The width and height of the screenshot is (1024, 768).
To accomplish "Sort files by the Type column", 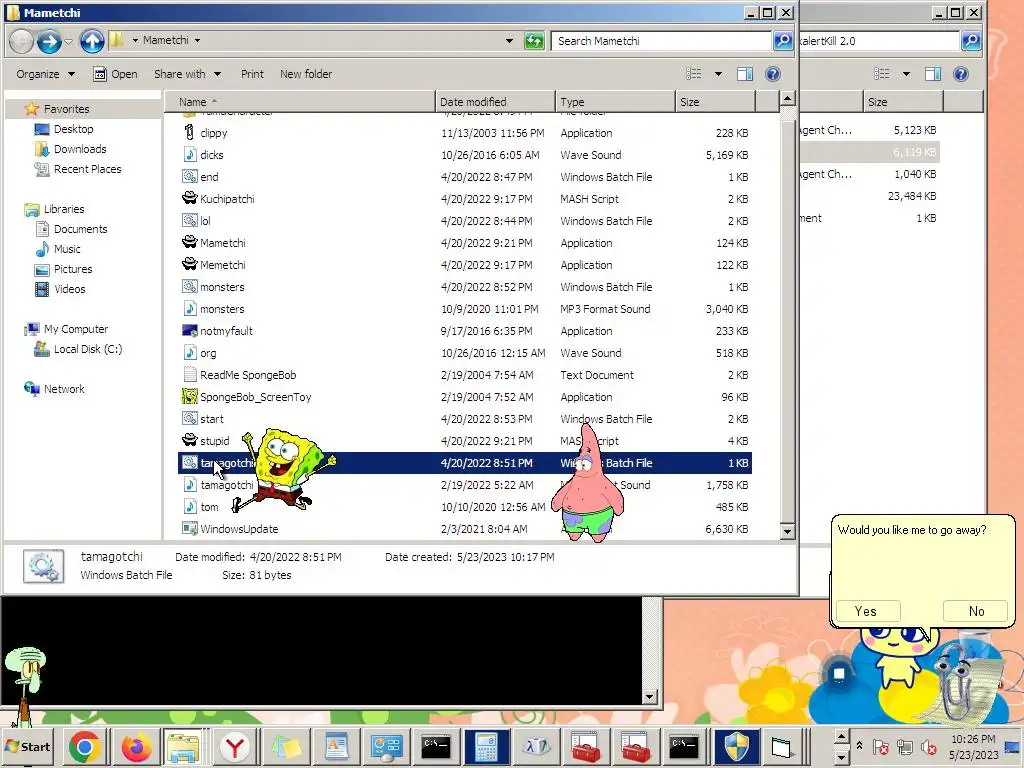I will click(x=615, y=102).
